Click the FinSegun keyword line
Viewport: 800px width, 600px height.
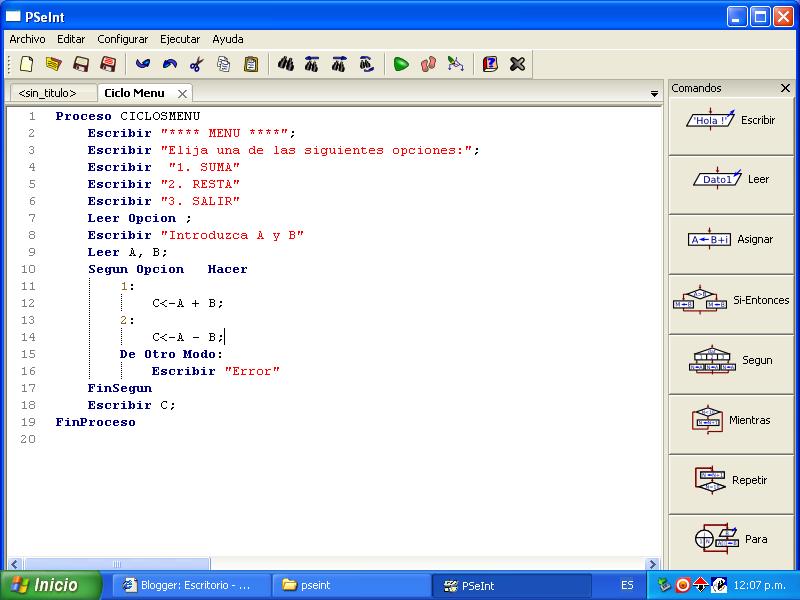tap(119, 388)
